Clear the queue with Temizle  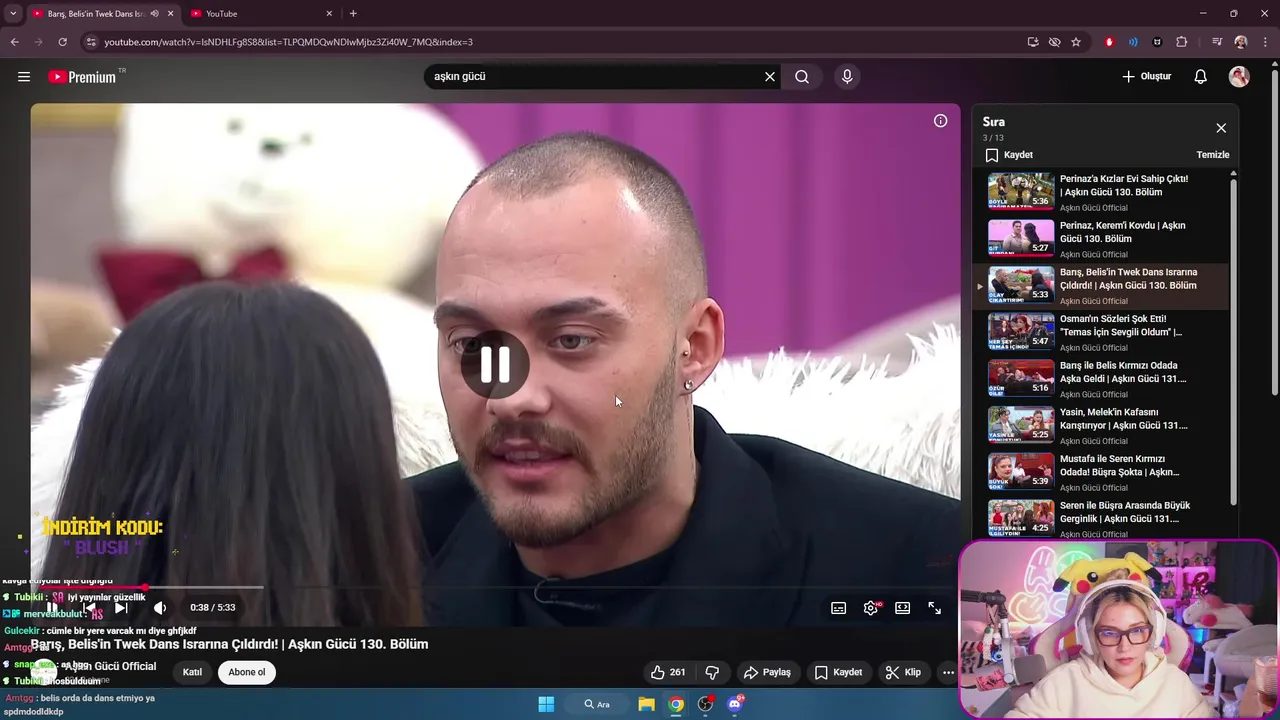1213,155
